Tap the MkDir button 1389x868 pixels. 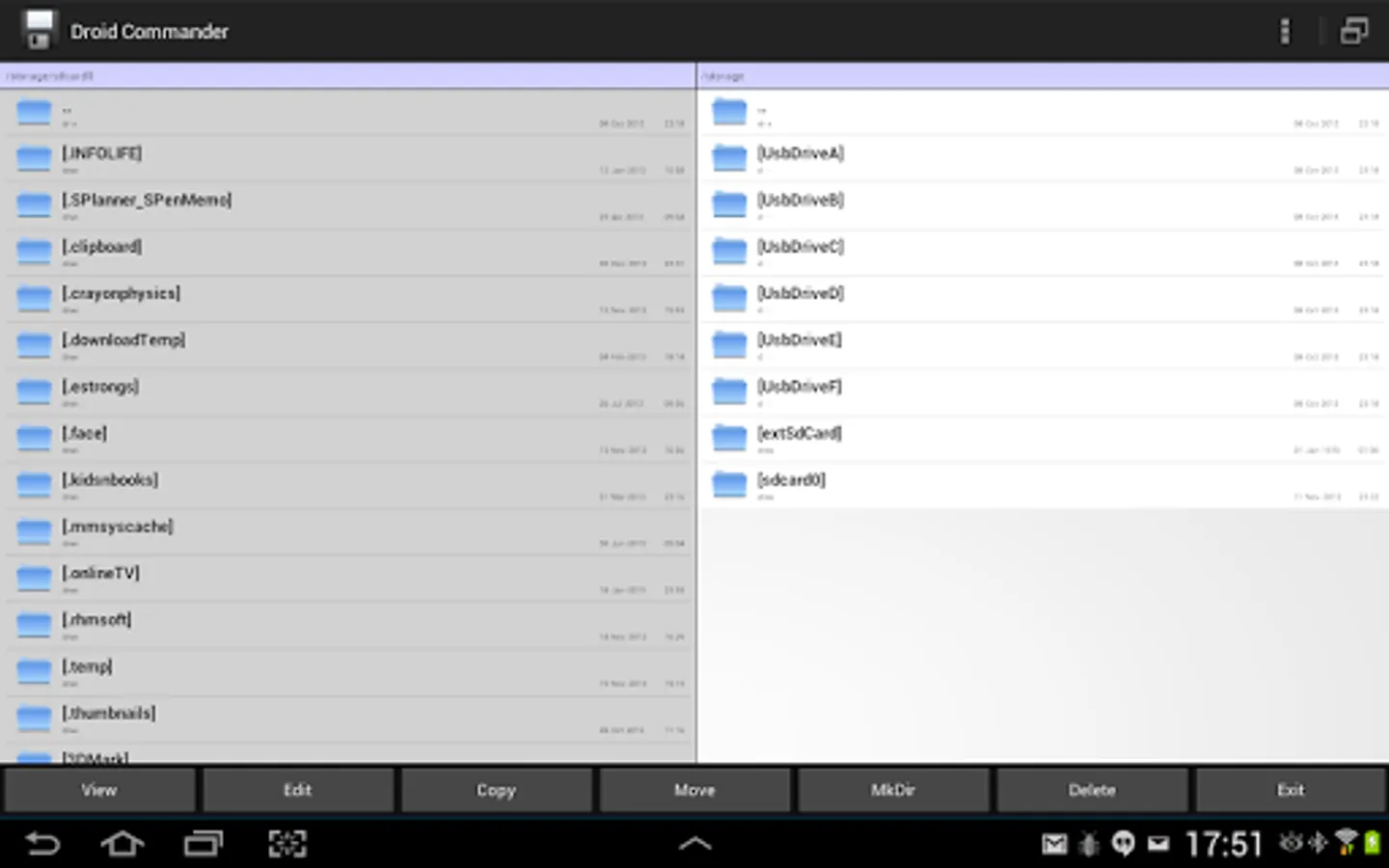pos(893,791)
